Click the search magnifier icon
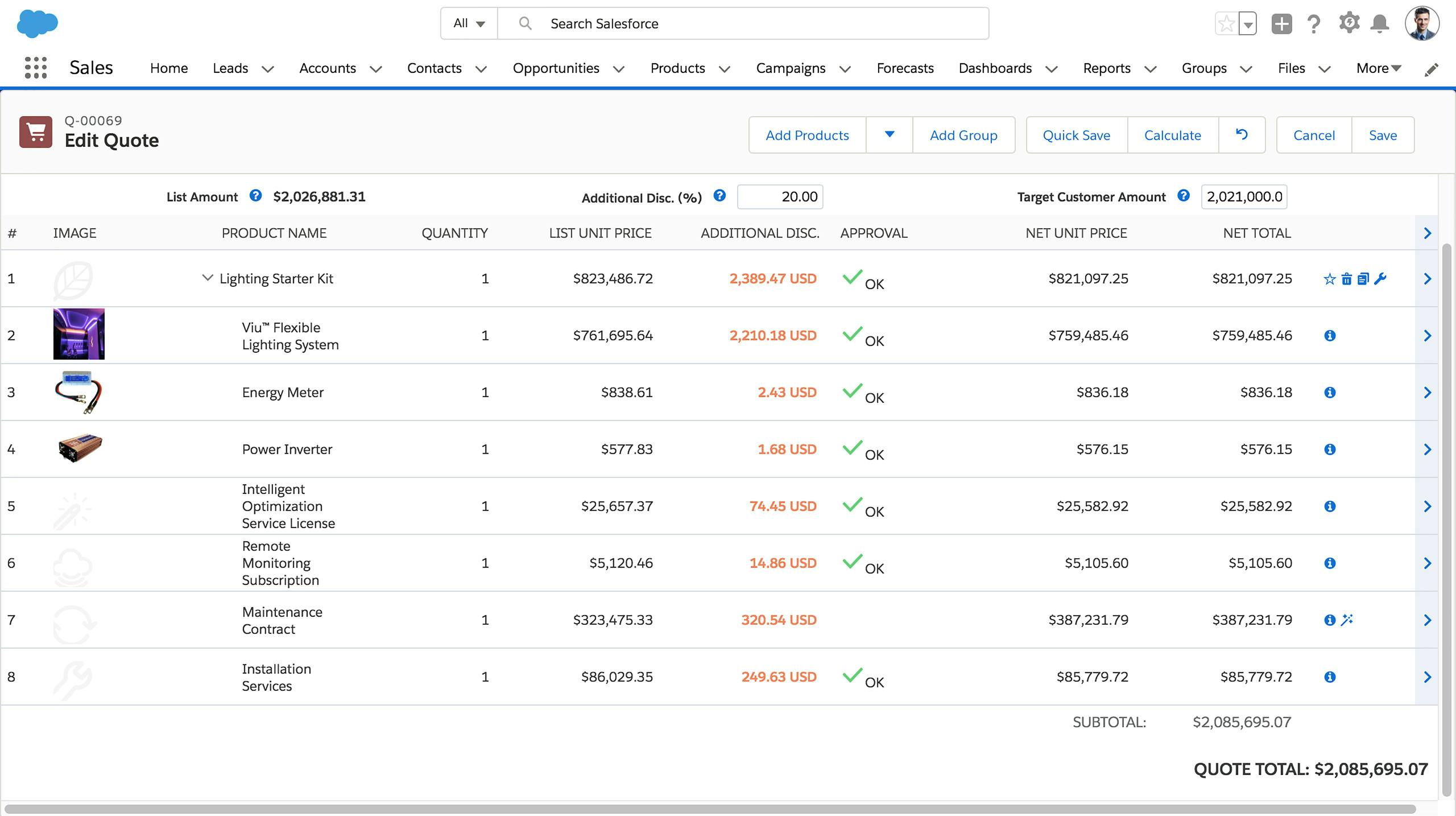 (x=525, y=23)
